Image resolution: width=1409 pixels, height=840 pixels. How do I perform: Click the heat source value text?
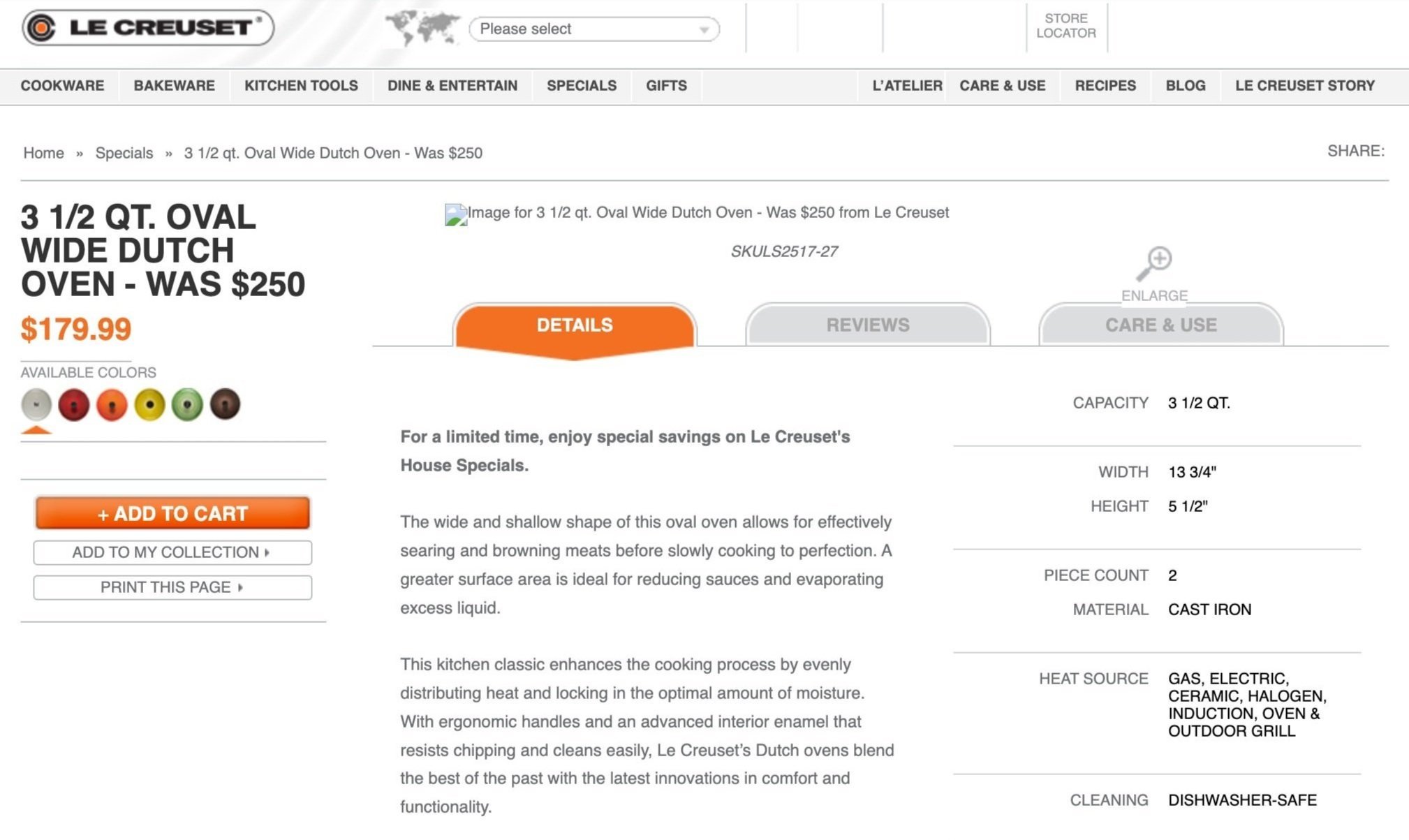1247,705
